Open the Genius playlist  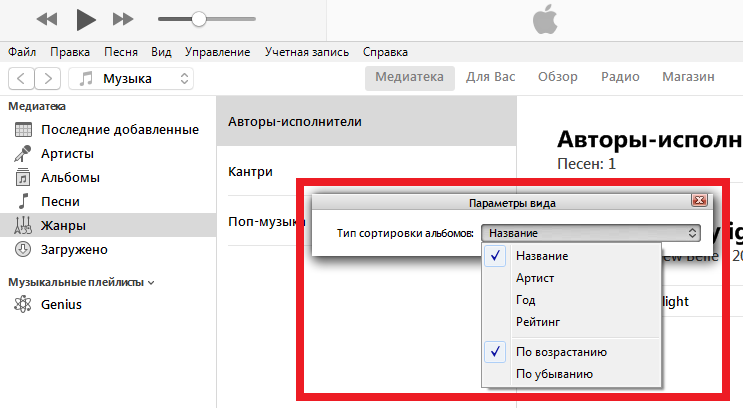click(x=61, y=304)
